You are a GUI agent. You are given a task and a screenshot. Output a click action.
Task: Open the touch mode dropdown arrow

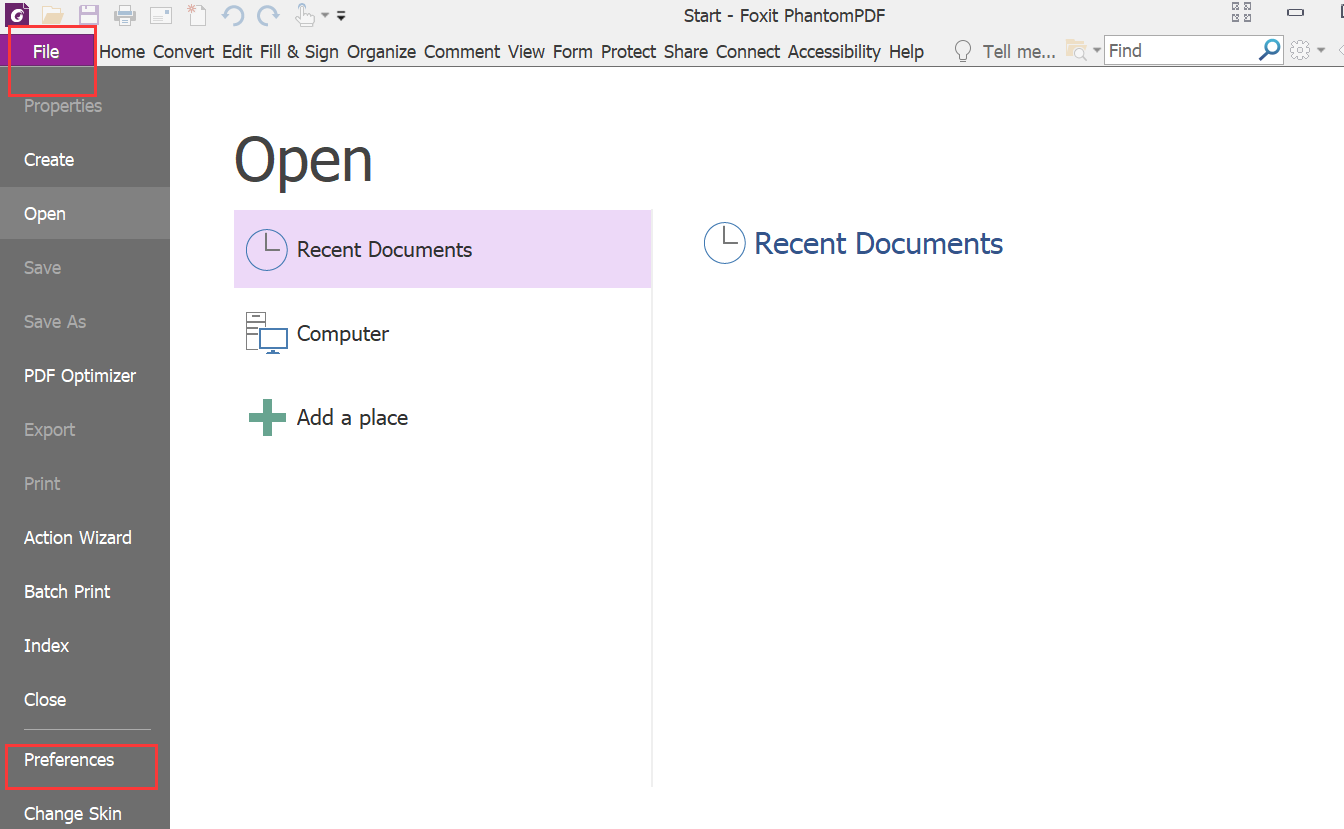click(x=325, y=16)
